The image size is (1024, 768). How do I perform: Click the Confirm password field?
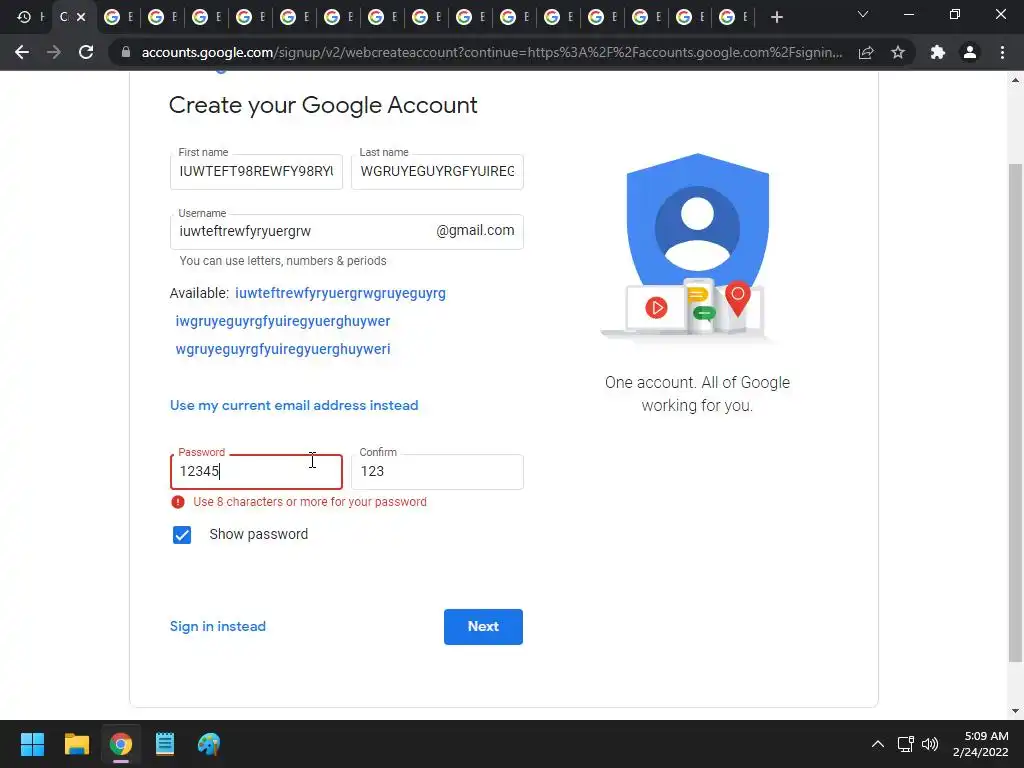coord(437,472)
